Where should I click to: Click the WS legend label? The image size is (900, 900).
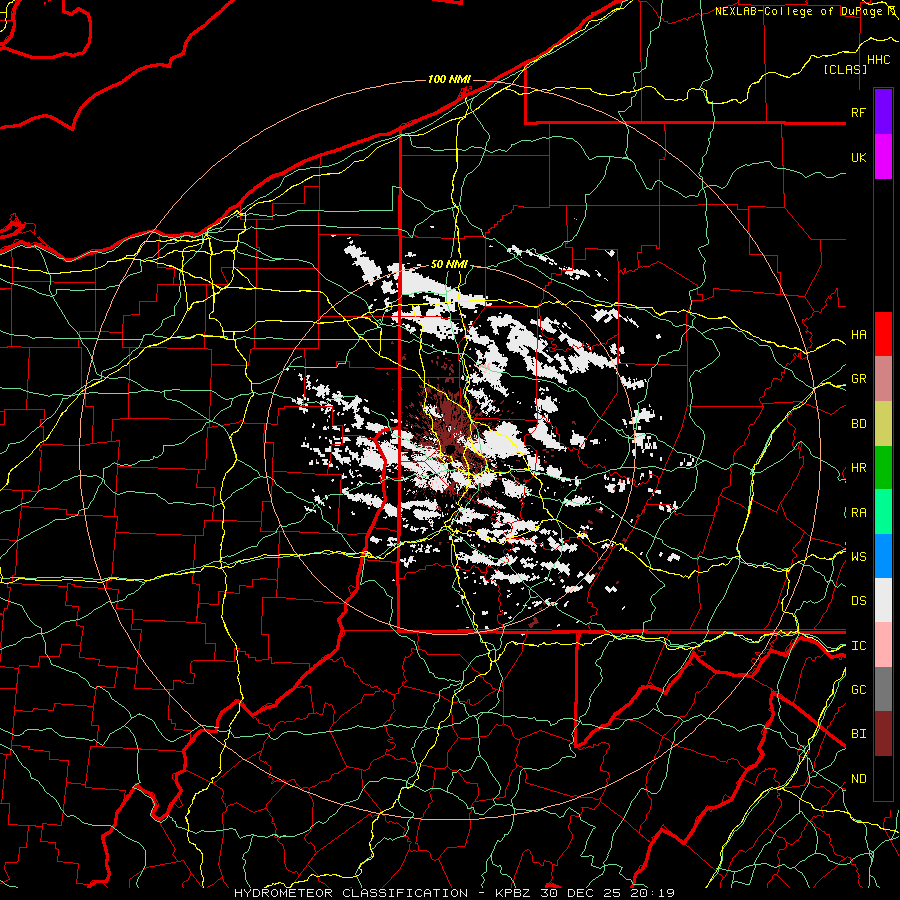pos(858,556)
